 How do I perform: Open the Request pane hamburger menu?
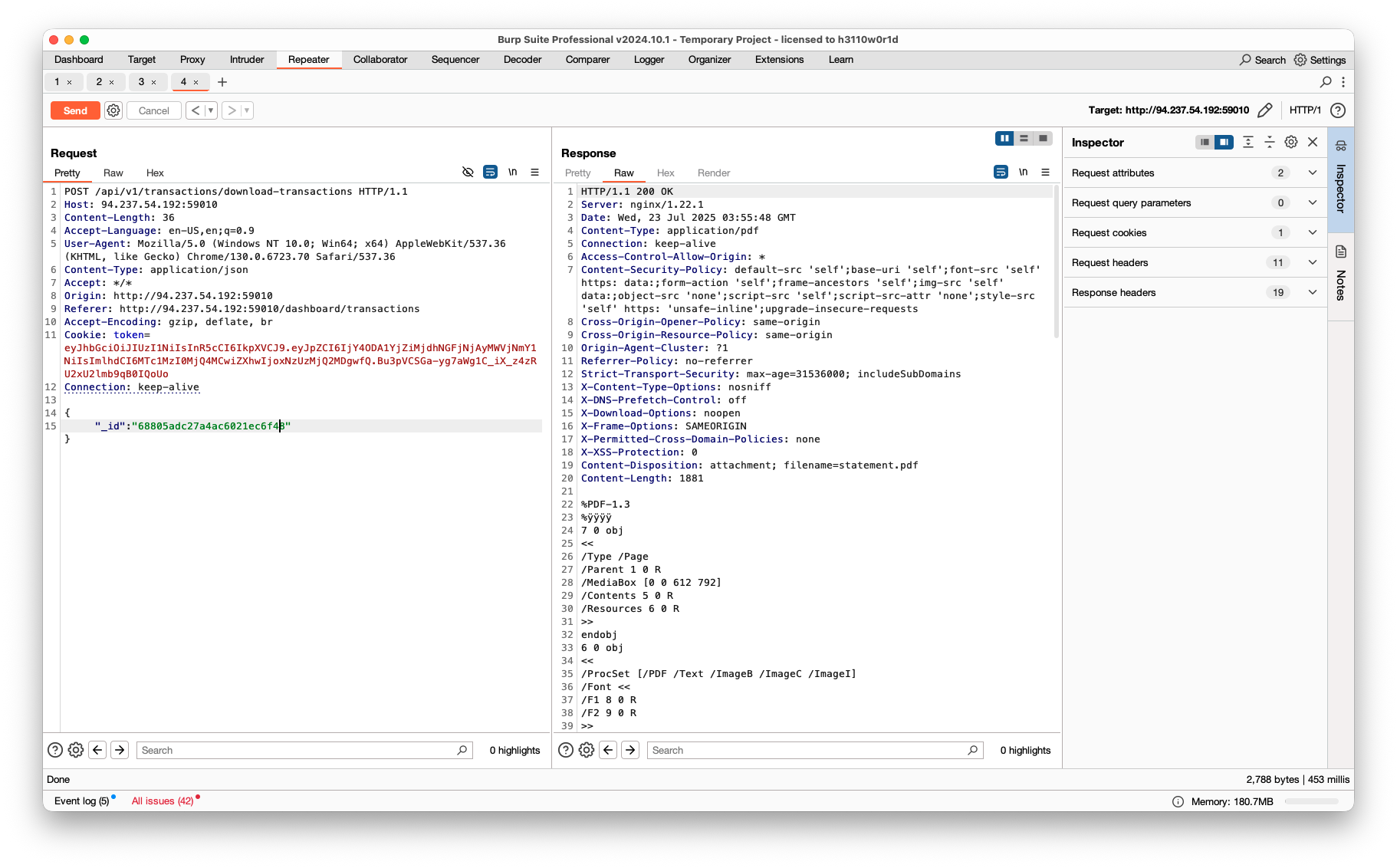click(x=535, y=173)
